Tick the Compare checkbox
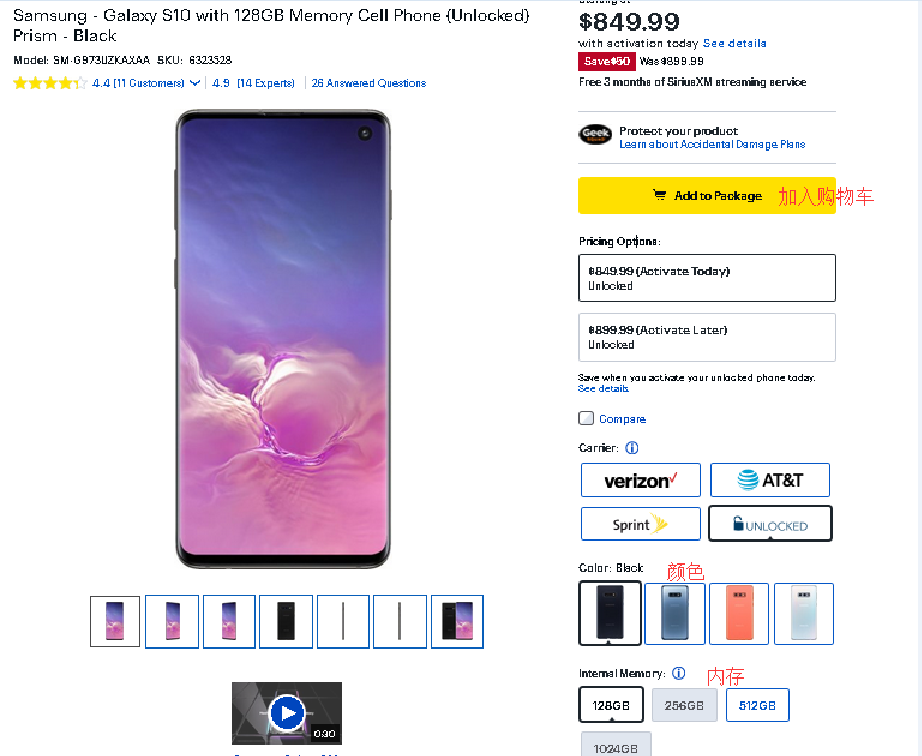The image size is (922, 756). tap(586, 418)
